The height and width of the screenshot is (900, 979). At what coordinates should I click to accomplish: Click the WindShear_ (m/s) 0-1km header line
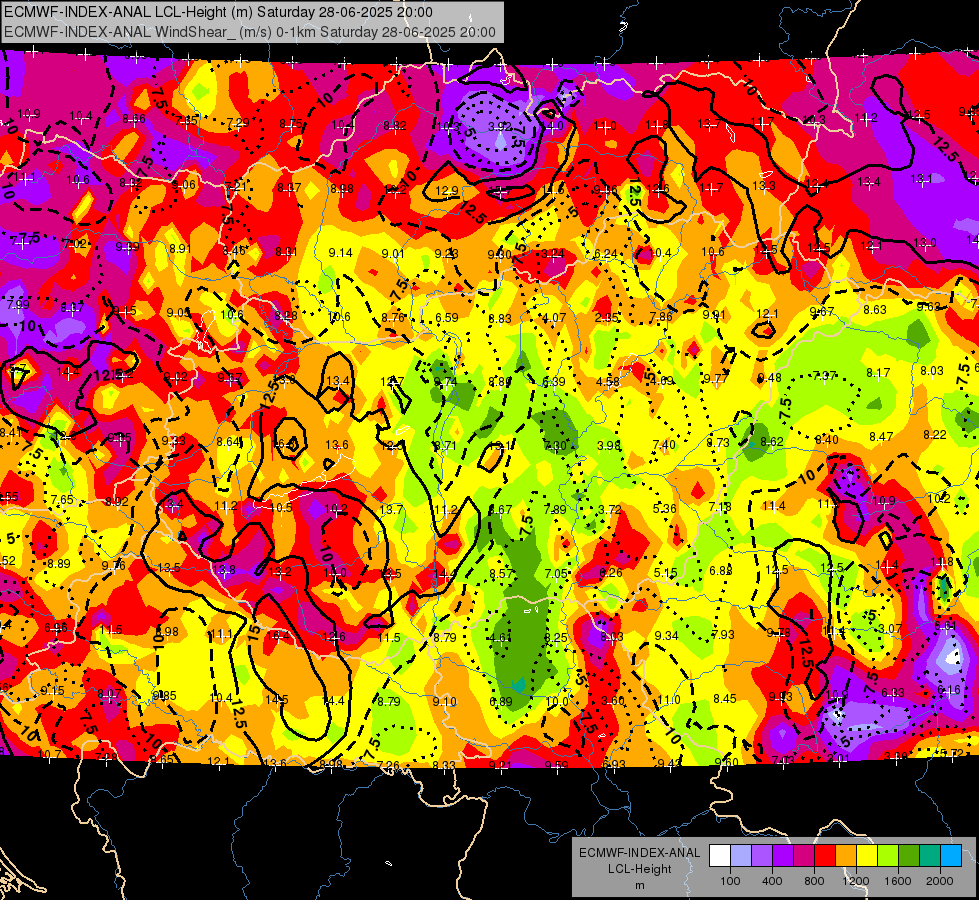click(x=250, y=32)
